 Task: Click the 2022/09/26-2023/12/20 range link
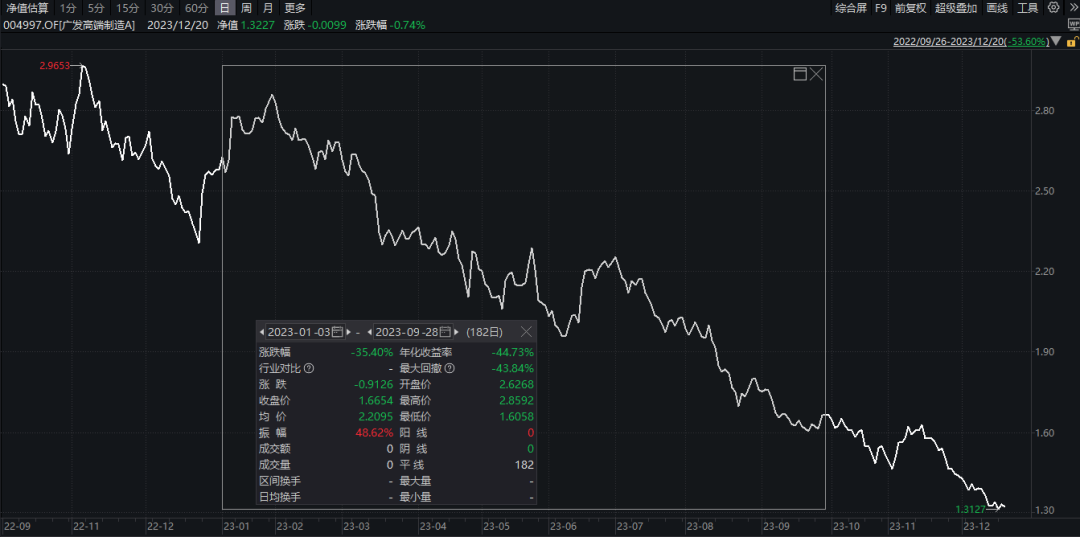[949, 41]
